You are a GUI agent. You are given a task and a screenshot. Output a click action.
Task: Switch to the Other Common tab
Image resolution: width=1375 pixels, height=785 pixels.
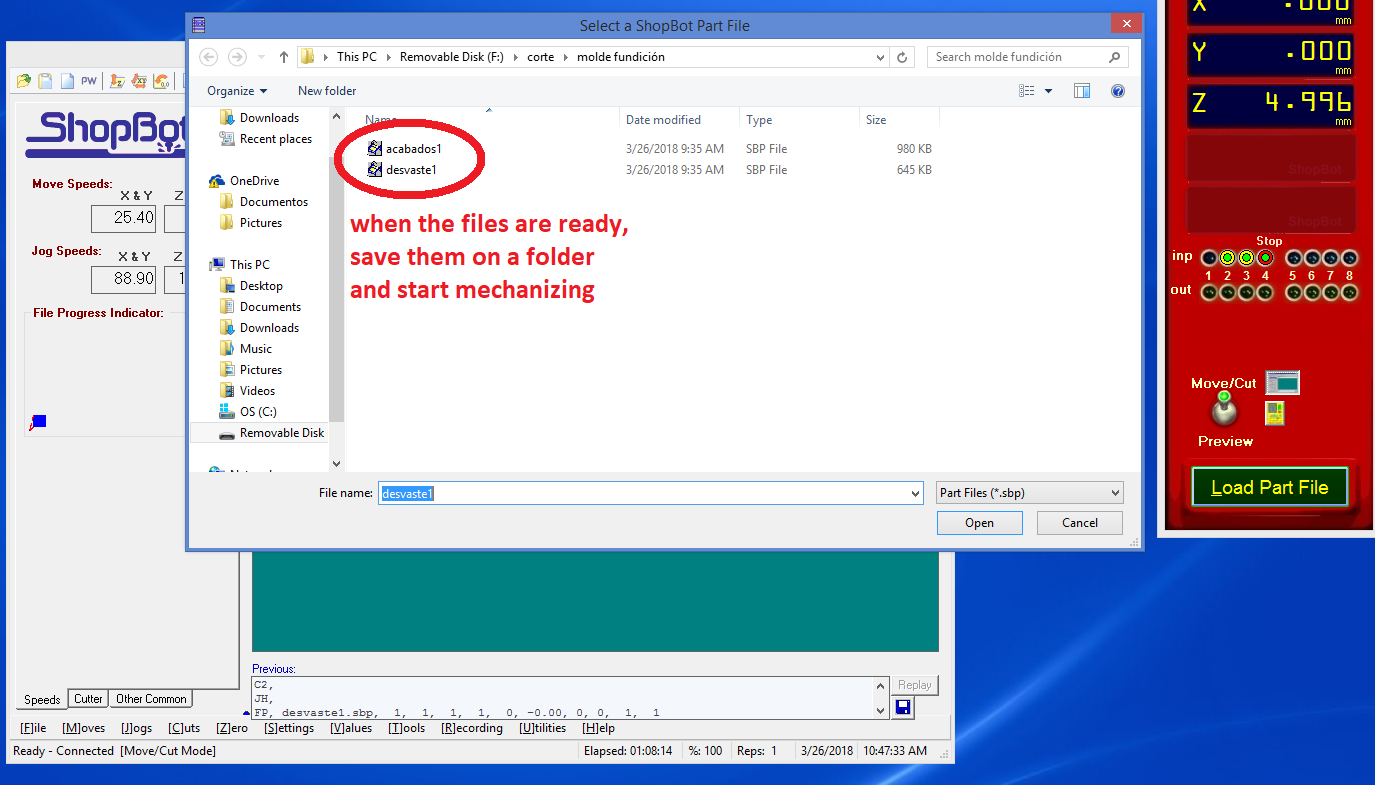151,699
